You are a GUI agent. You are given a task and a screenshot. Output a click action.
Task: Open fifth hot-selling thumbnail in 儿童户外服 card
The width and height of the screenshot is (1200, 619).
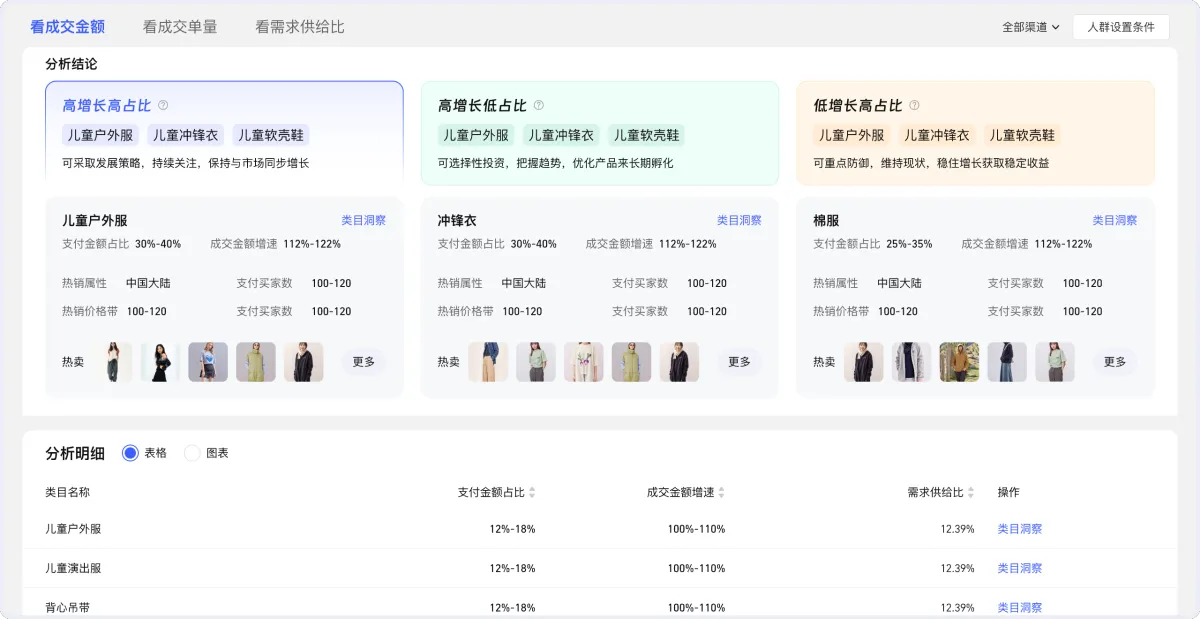(303, 362)
